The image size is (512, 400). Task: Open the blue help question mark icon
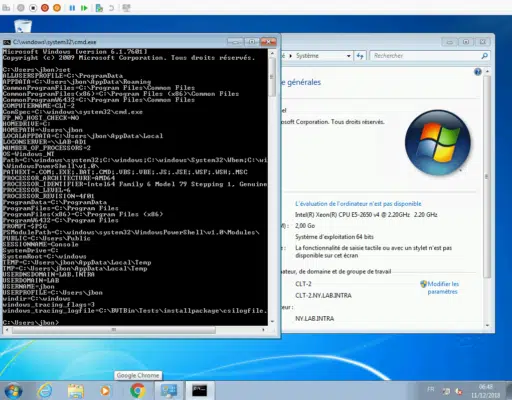coord(478,72)
